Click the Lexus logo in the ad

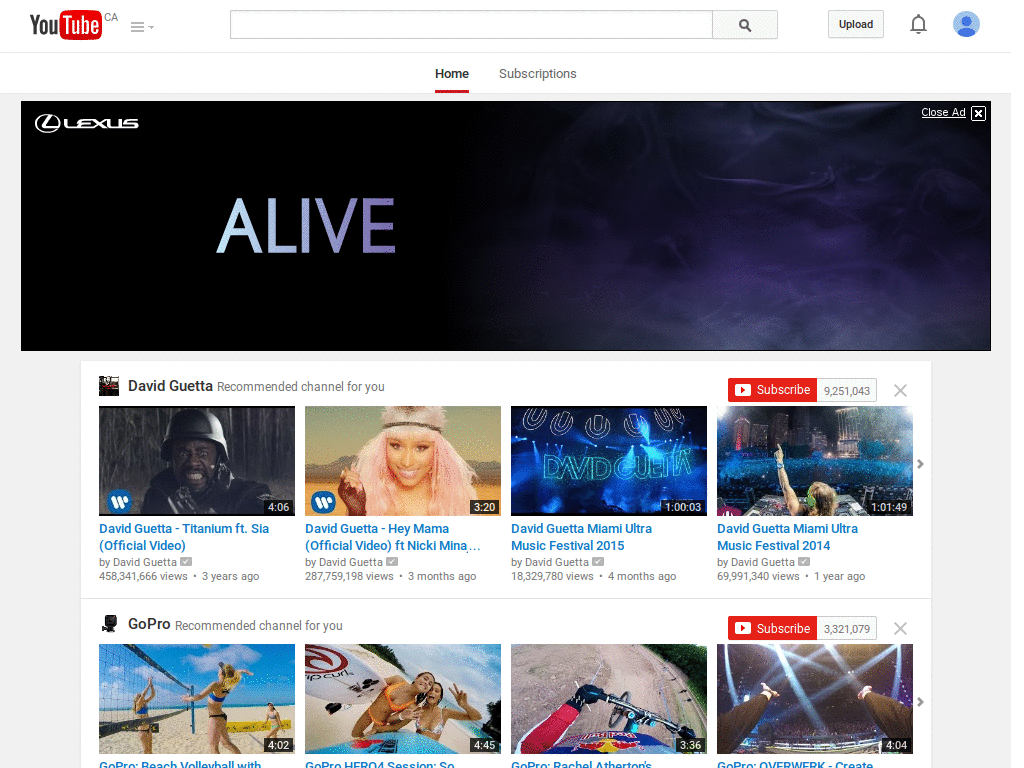87,123
